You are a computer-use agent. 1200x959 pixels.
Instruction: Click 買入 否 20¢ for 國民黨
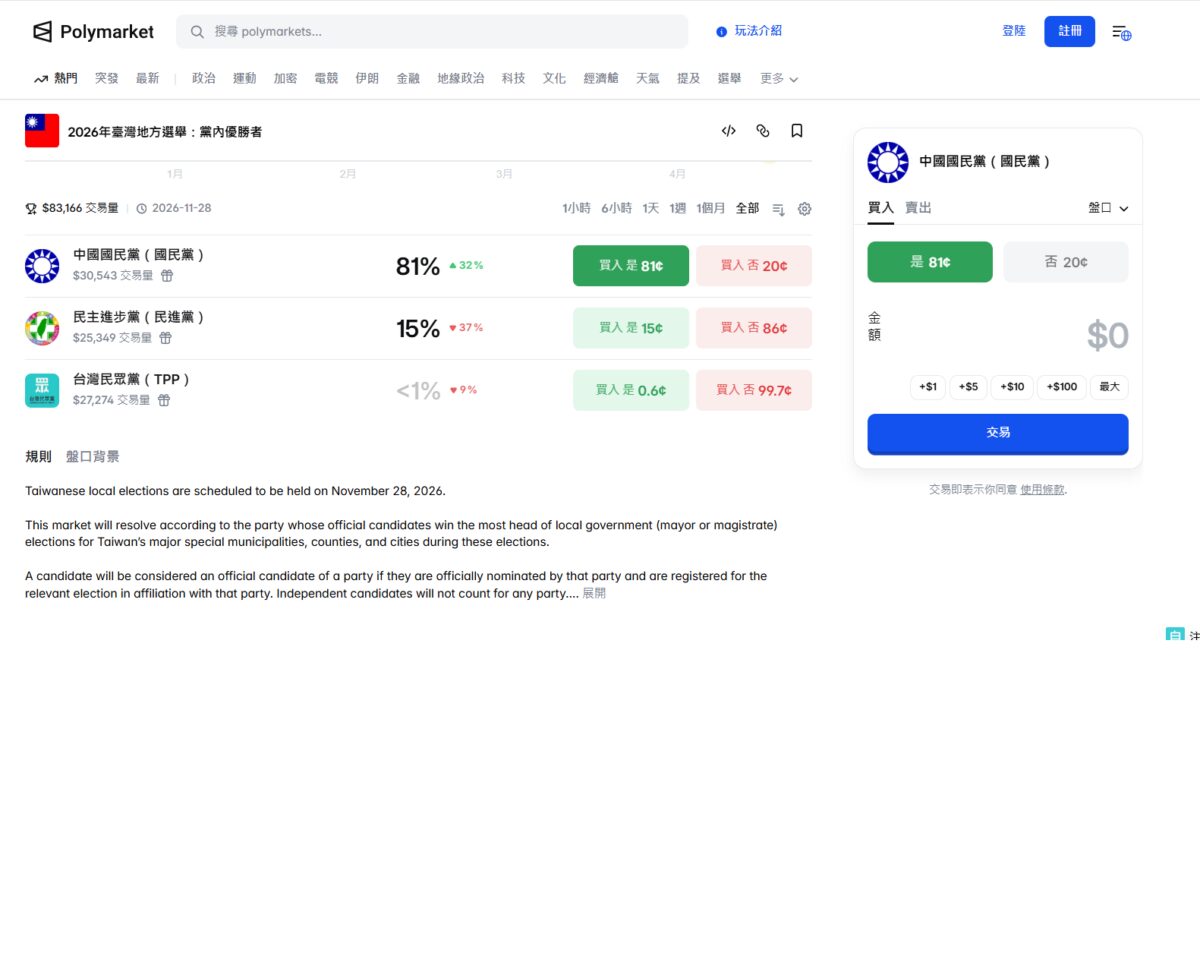754,266
